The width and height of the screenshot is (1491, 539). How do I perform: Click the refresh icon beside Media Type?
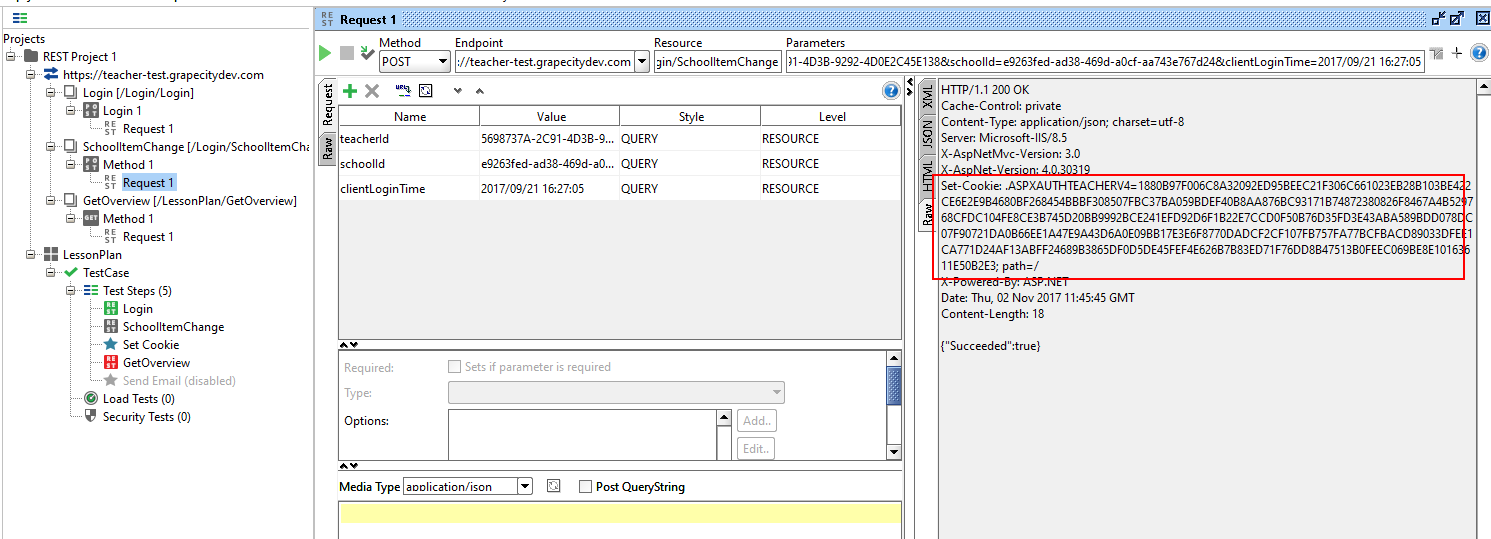(553, 486)
